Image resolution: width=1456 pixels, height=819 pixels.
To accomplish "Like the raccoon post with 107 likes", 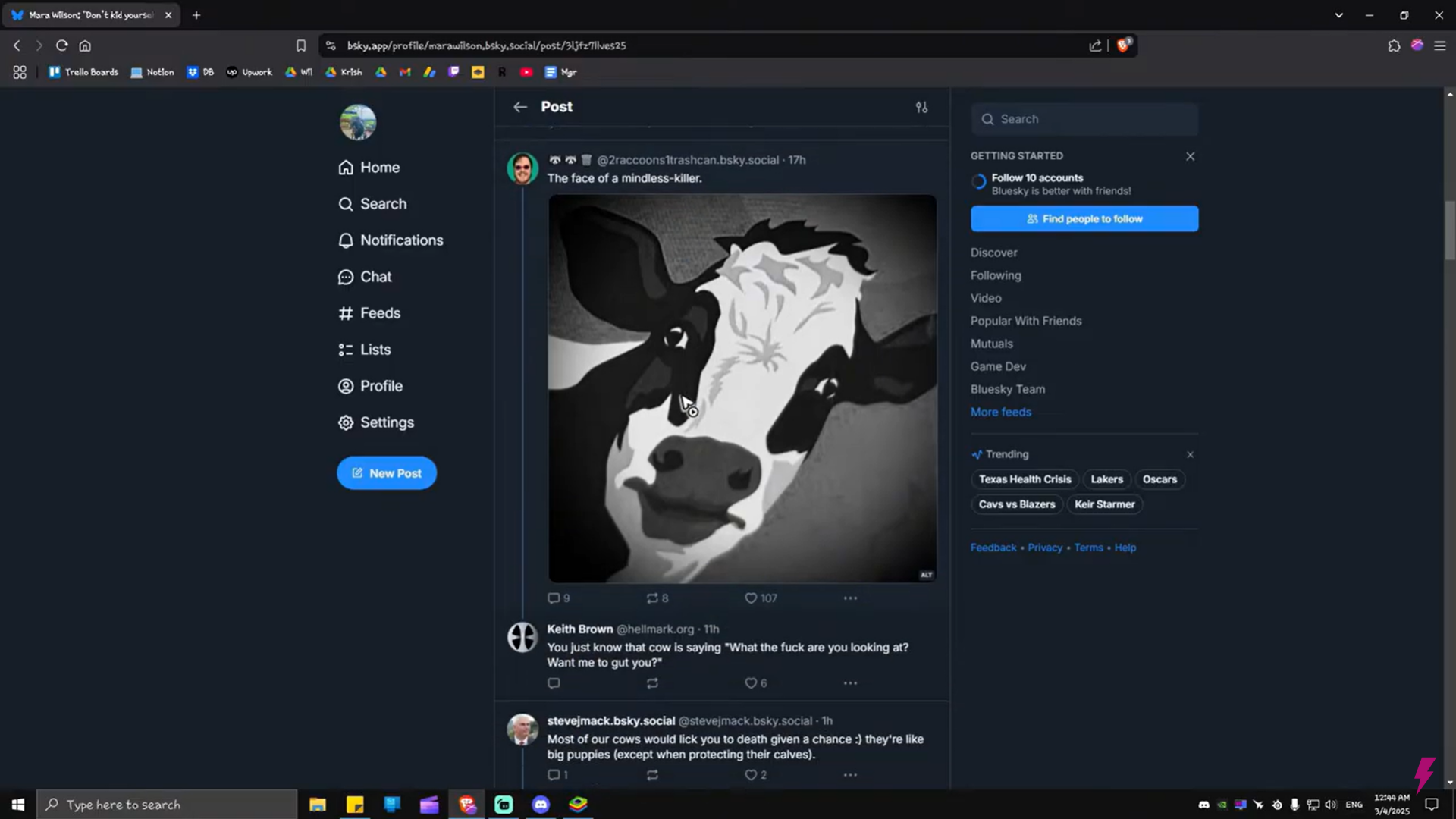I will (x=751, y=598).
